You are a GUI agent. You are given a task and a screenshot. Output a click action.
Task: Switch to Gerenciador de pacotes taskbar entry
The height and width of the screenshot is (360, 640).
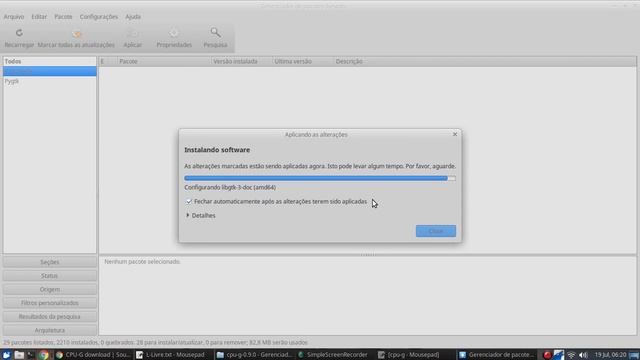(496, 355)
